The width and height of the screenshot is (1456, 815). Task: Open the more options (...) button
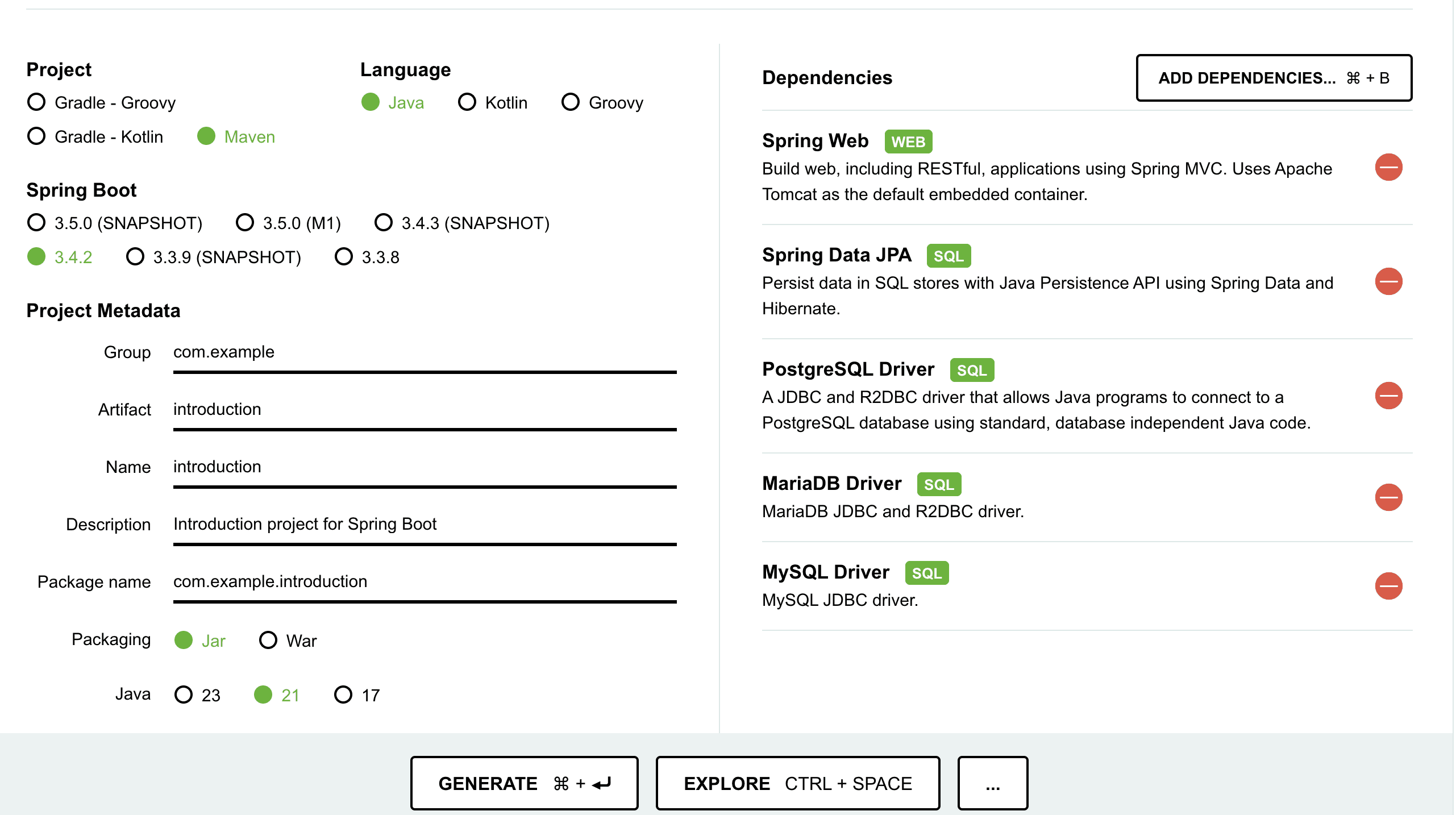[992, 783]
